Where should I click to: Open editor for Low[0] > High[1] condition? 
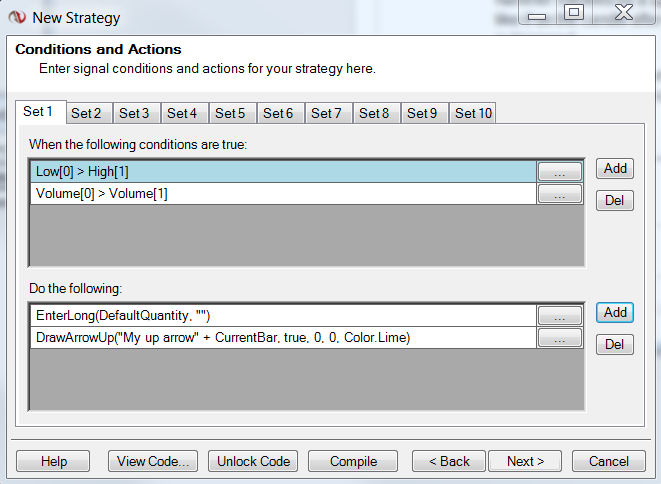pos(559,172)
